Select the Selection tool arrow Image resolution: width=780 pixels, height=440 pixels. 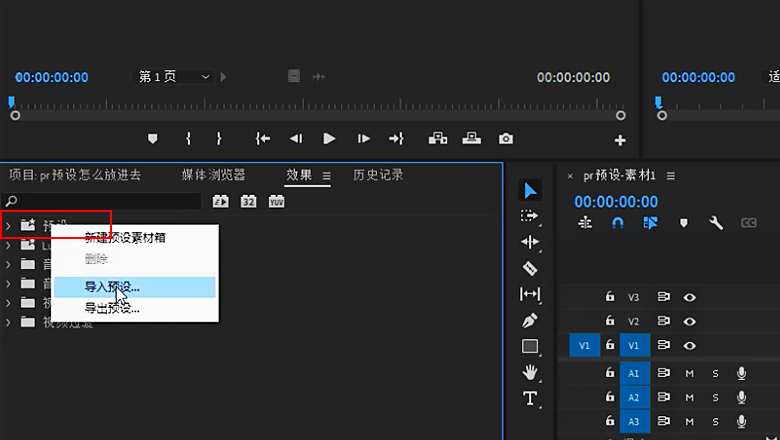[530, 190]
